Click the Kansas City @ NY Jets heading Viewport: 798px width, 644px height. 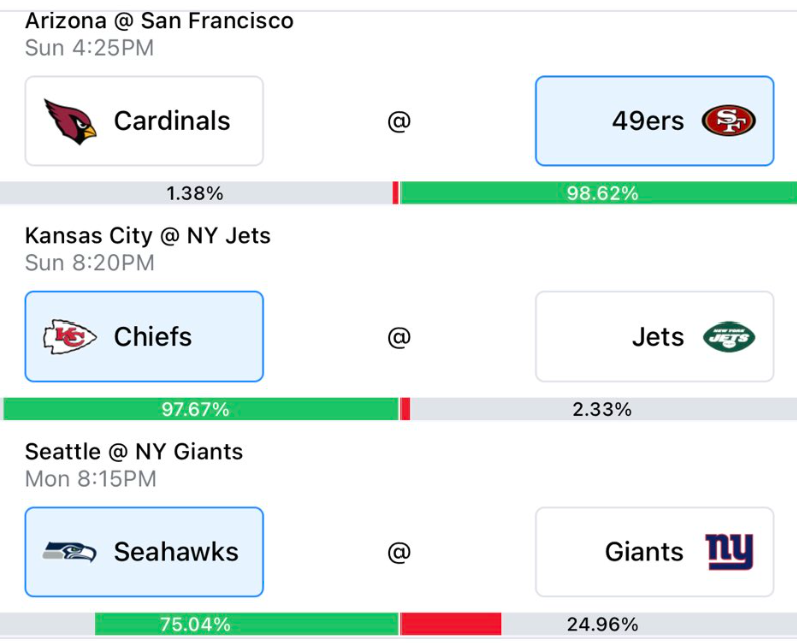pyautogui.click(x=148, y=236)
